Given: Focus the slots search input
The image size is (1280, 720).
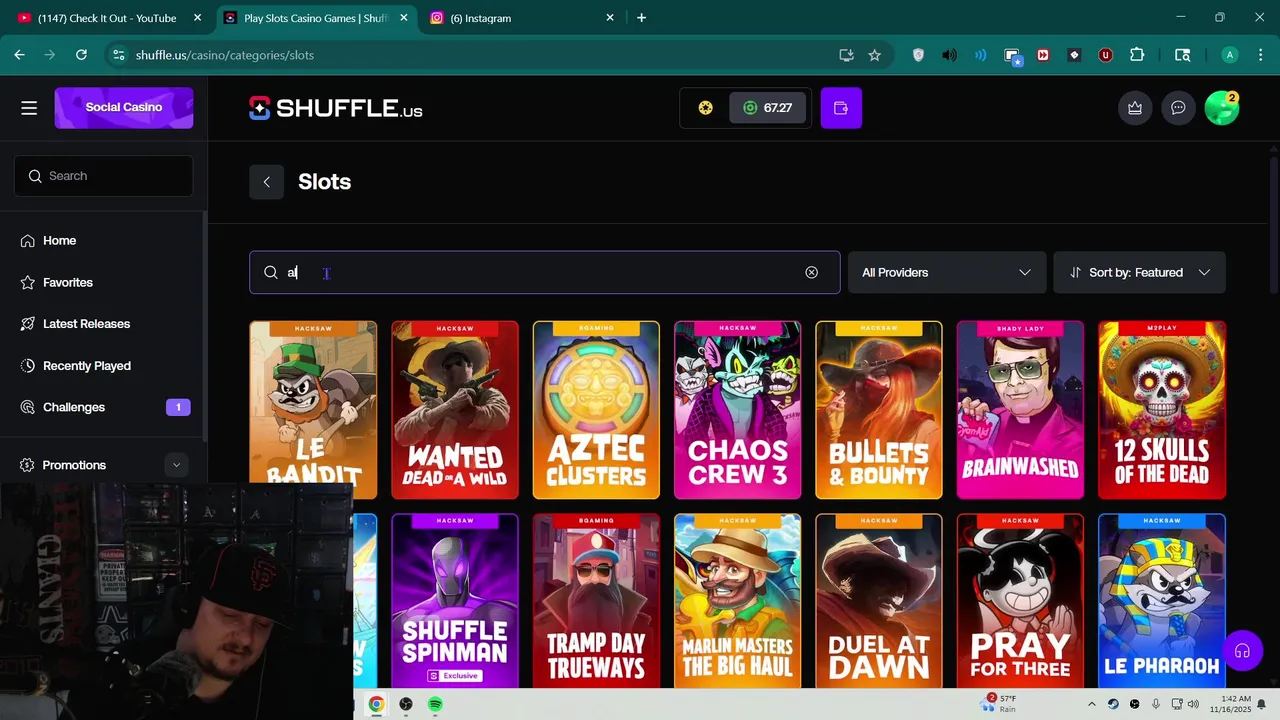Looking at the screenshot, I should click(x=545, y=272).
